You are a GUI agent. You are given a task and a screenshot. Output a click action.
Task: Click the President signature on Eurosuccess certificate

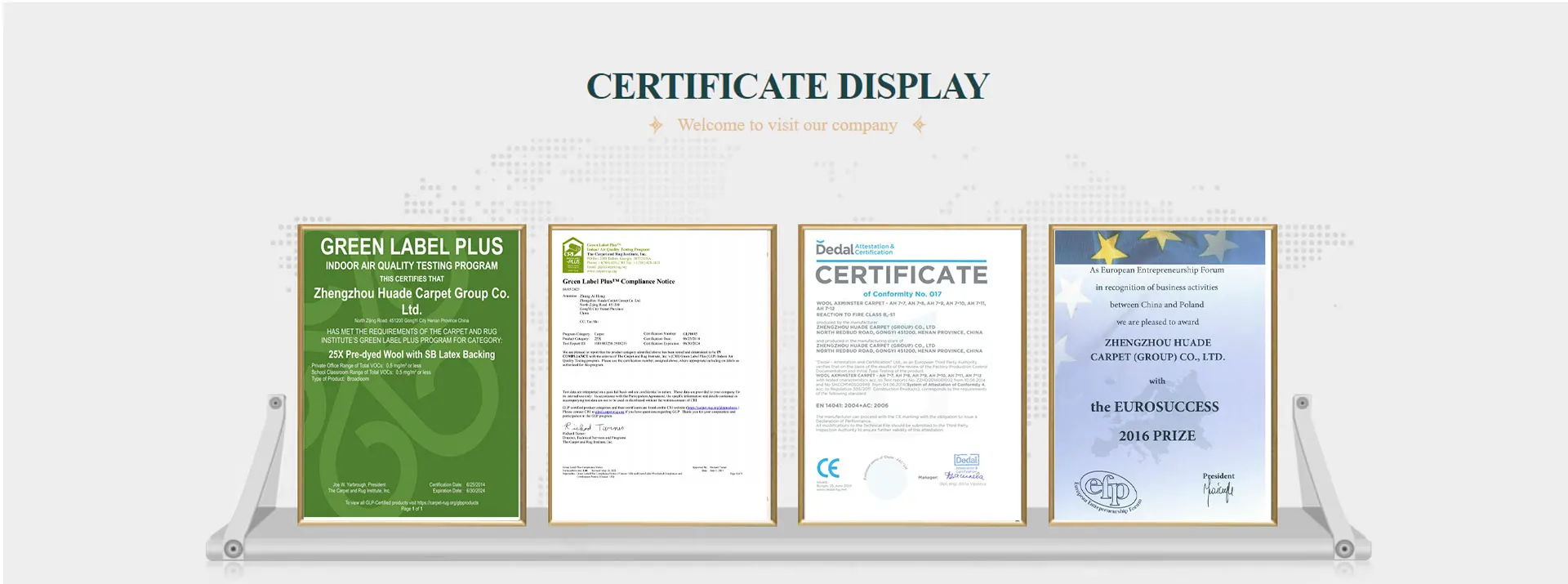(1218, 493)
